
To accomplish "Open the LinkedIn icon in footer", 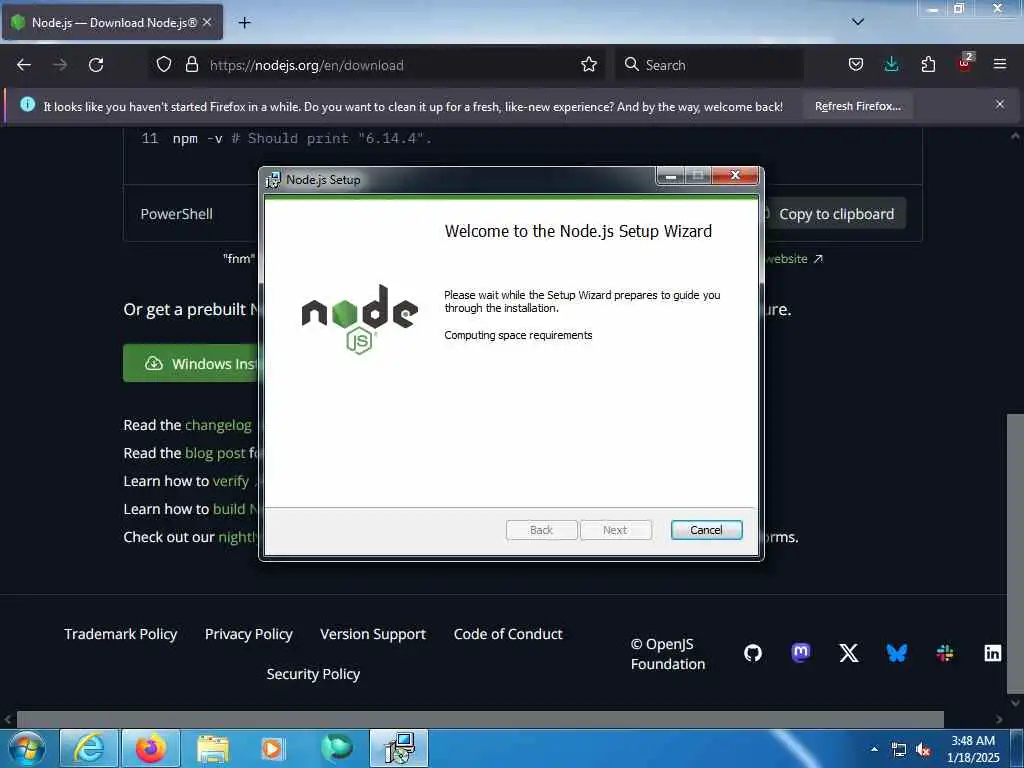I will pos(993,653).
